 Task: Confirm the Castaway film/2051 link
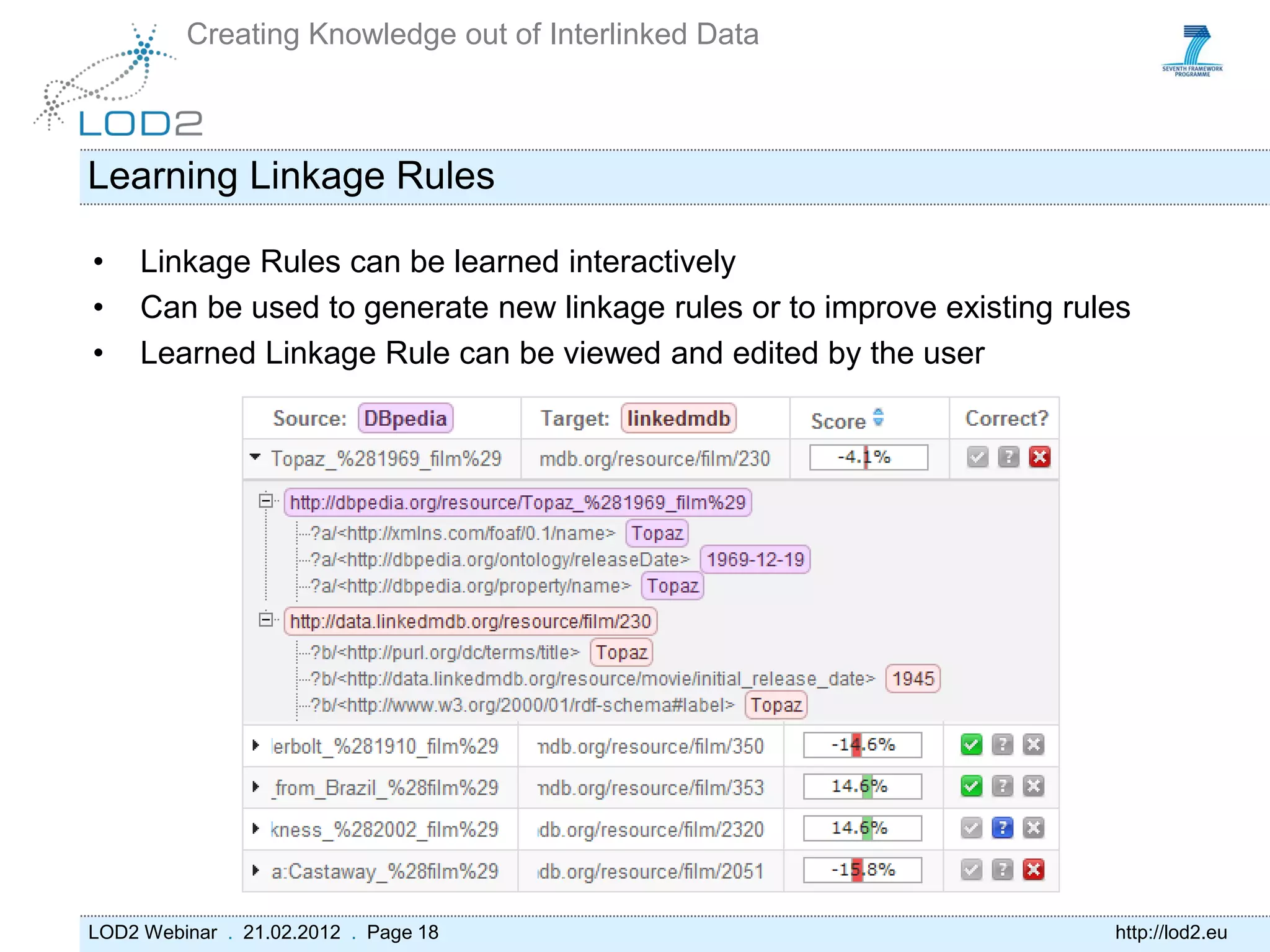click(x=971, y=870)
